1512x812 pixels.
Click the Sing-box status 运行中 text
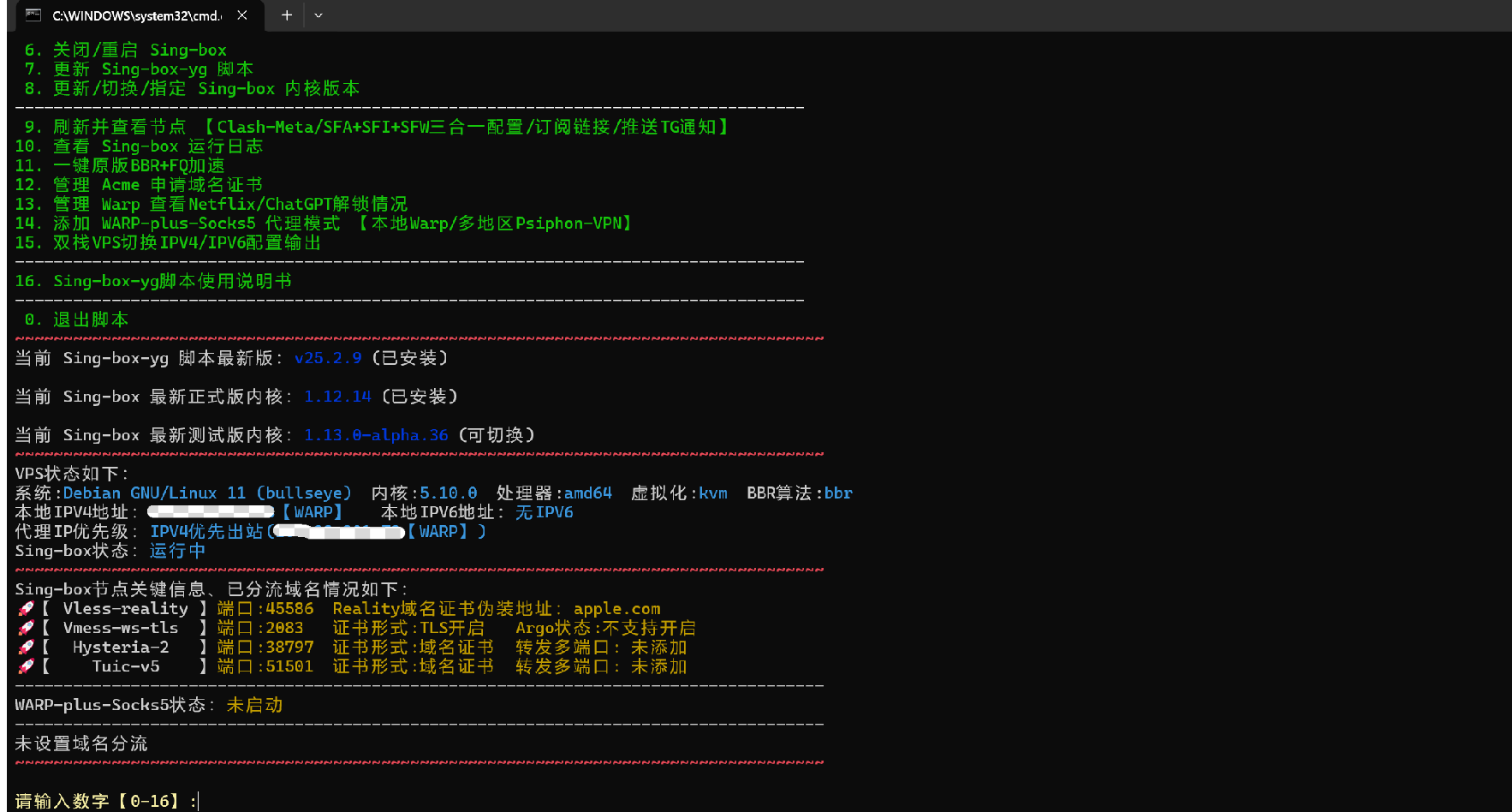177,551
